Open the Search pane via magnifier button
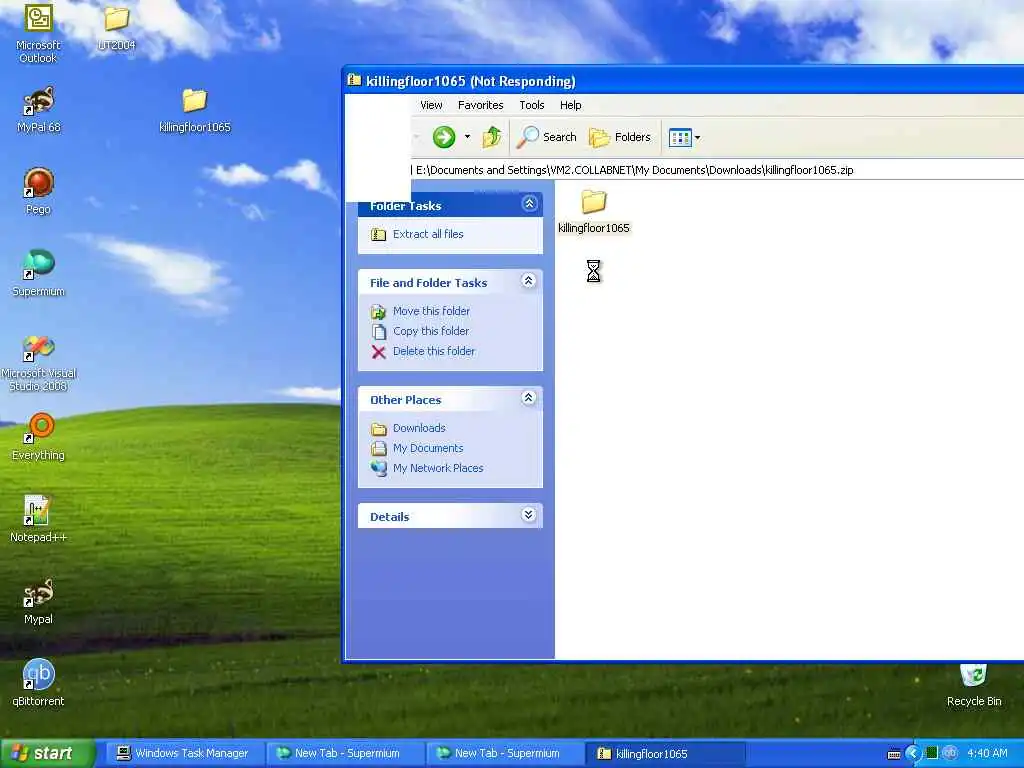Viewport: 1024px width, 768px height. tap(547, 137)
